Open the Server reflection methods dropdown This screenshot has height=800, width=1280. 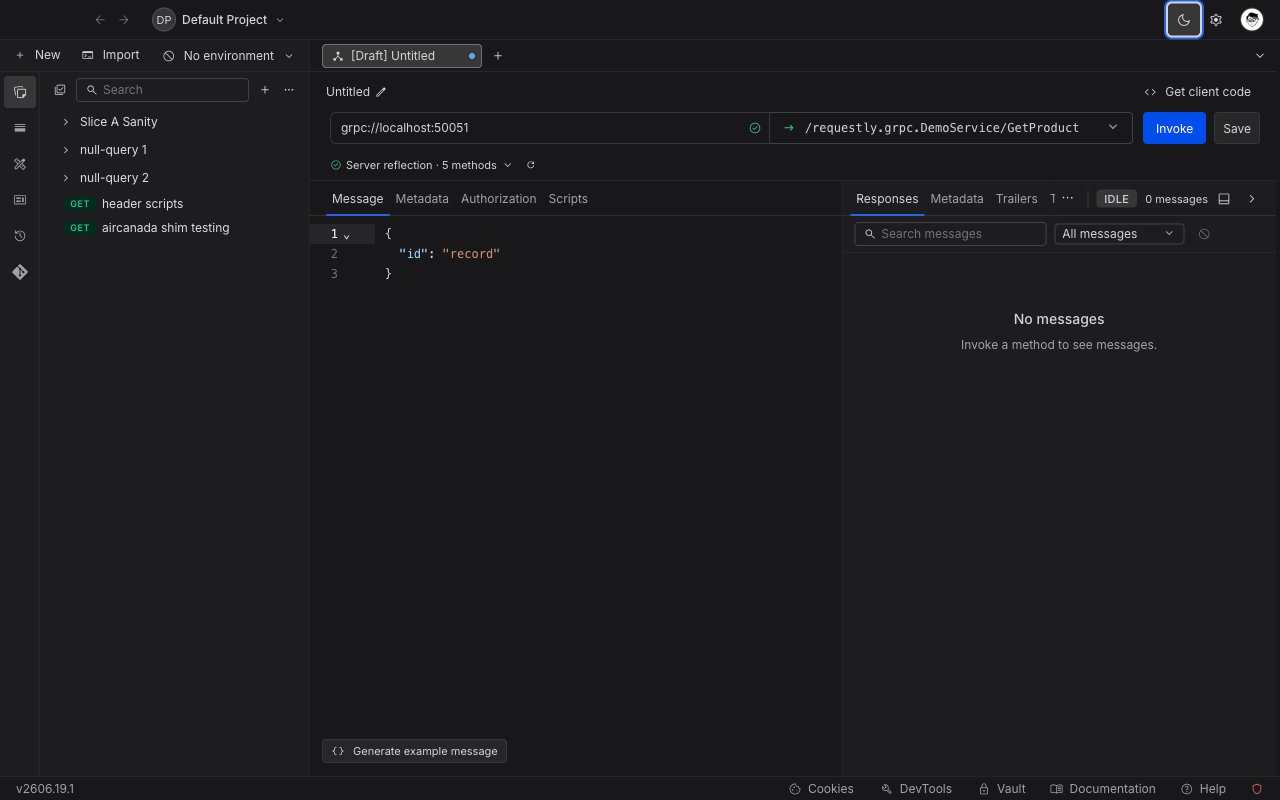421,165
